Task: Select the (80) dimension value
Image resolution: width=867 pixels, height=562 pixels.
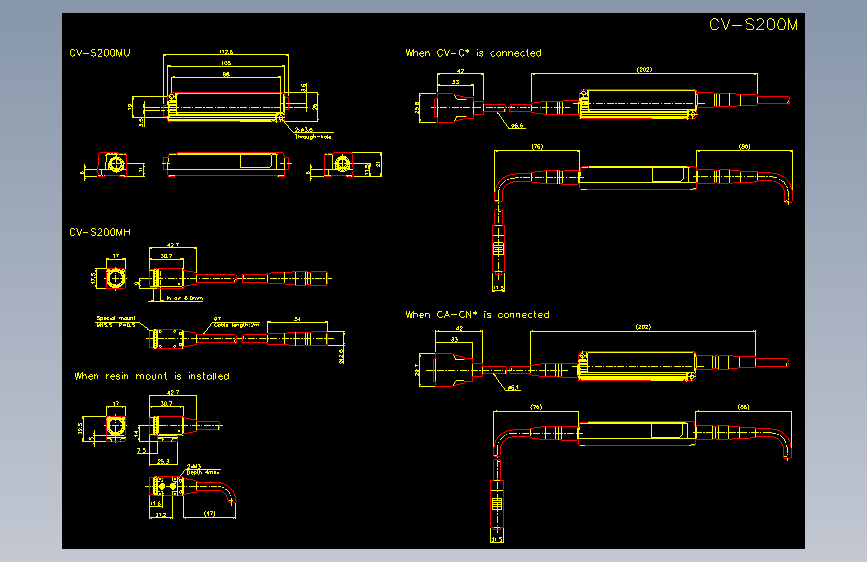Action: pyautogui.click(x=744, y=147)
